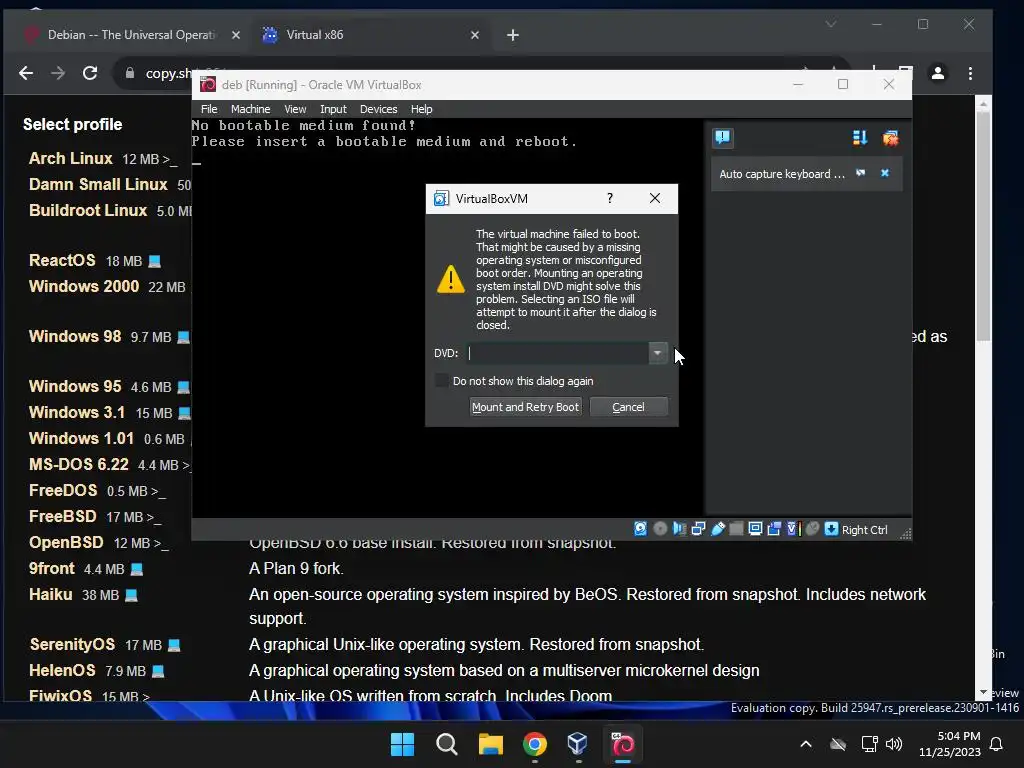Click the browser page vertical scrollbar thumb

point(984,226)
